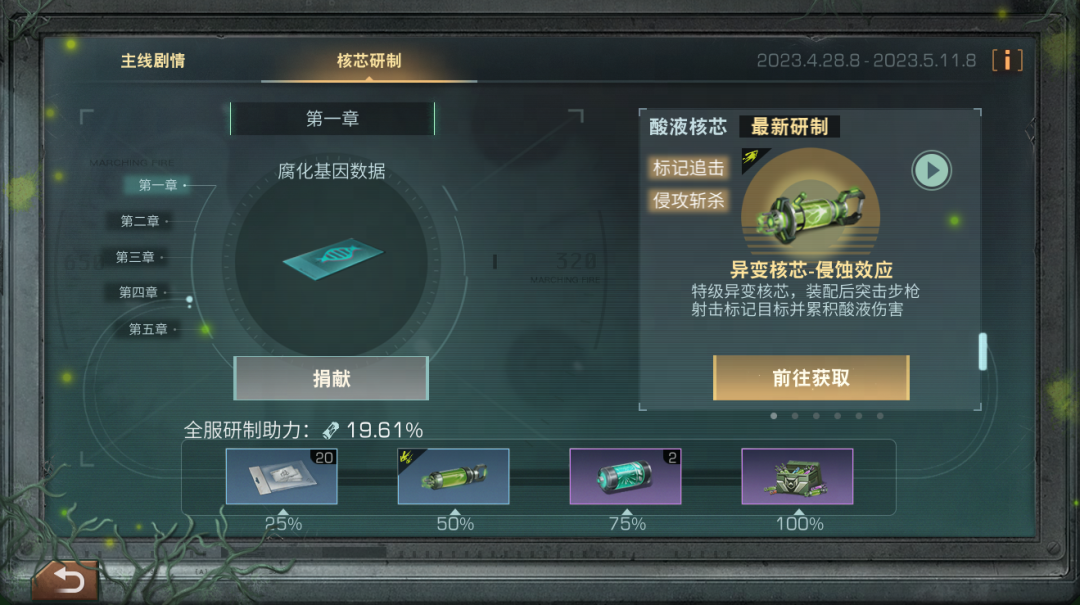This screenshot has height=605, width=1080.
Task: Open the info icon beside the dates
Action: click(1007, 60)
